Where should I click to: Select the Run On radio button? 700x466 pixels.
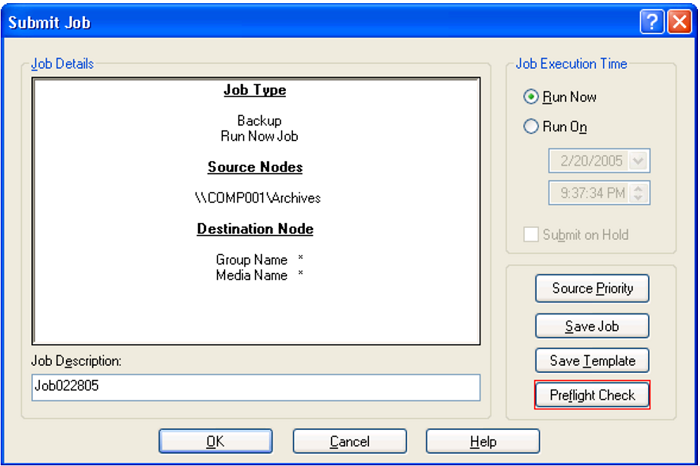[530, 127]
